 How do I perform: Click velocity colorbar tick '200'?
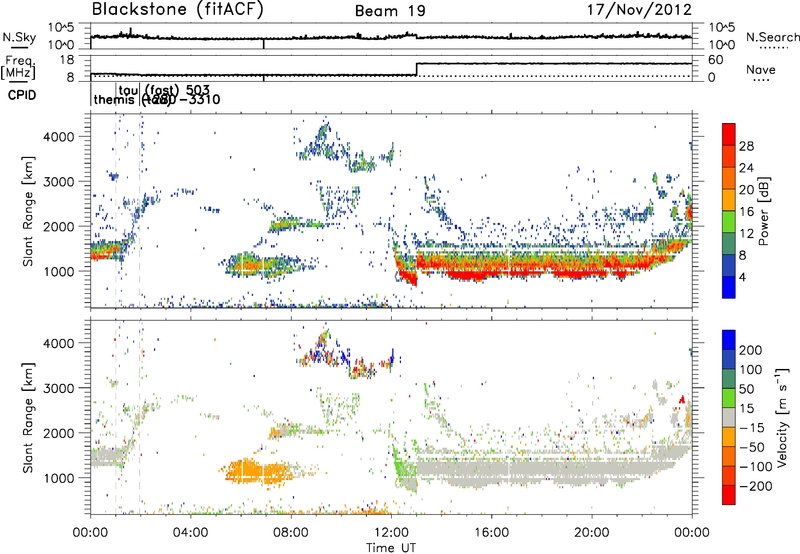751,350
